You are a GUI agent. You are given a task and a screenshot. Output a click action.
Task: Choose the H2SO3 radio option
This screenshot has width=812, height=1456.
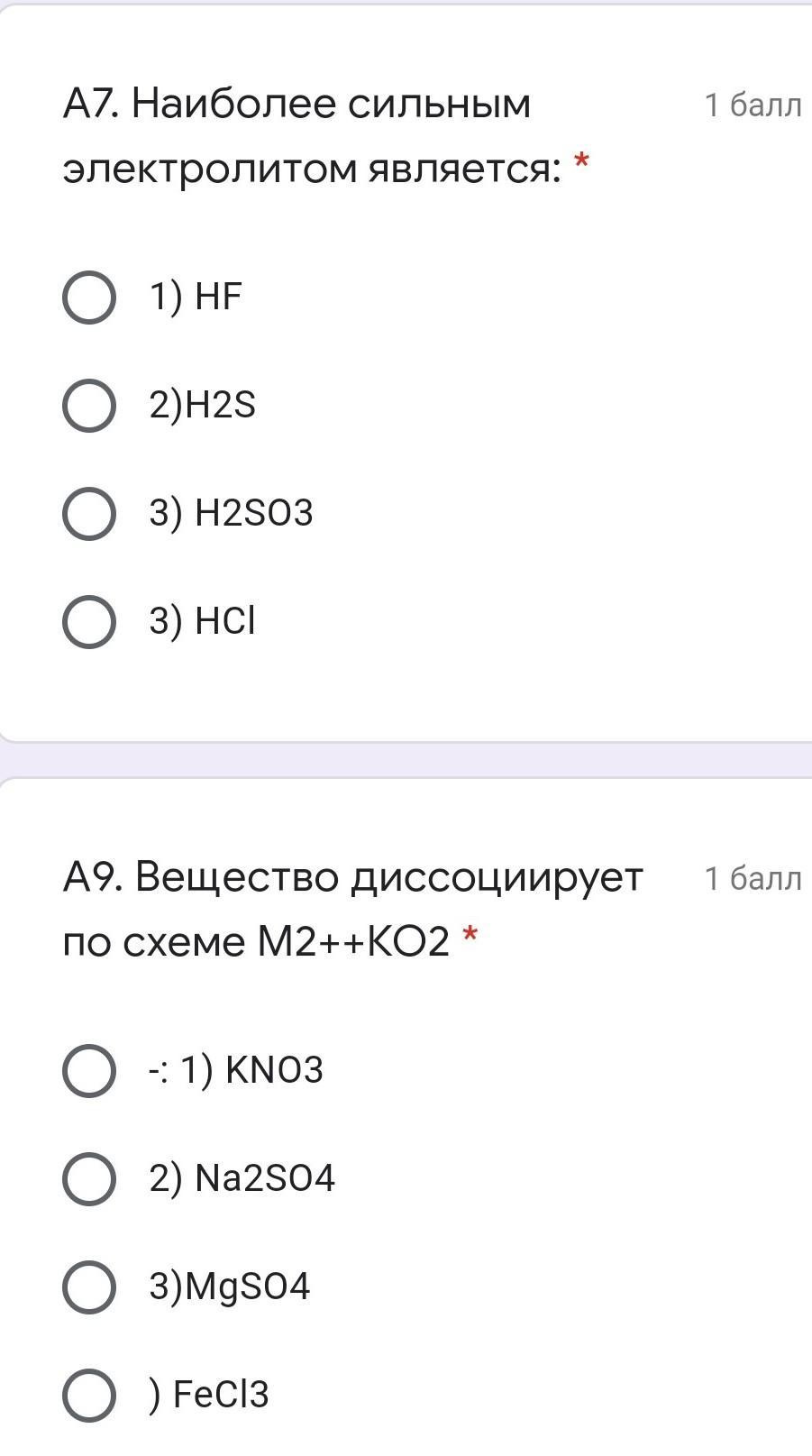point(89,513)
